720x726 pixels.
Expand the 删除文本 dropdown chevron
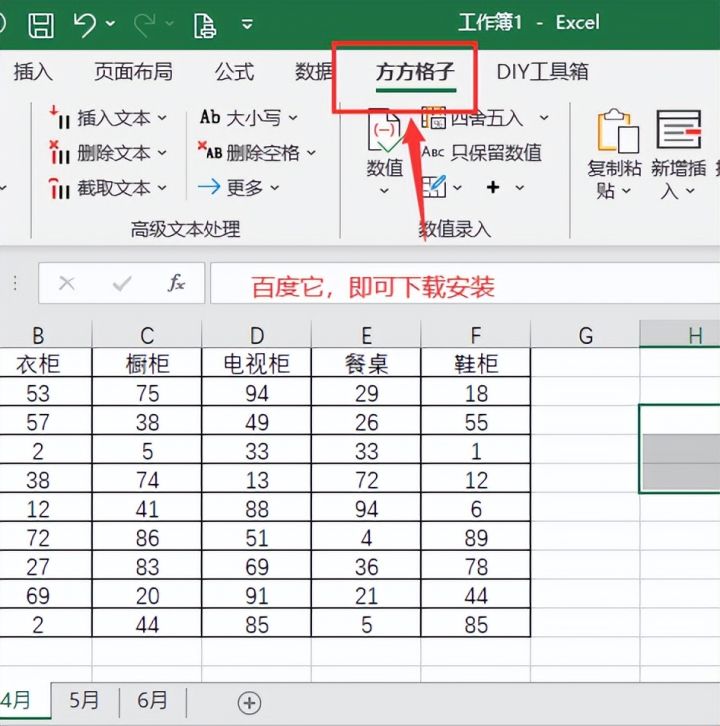162,152
